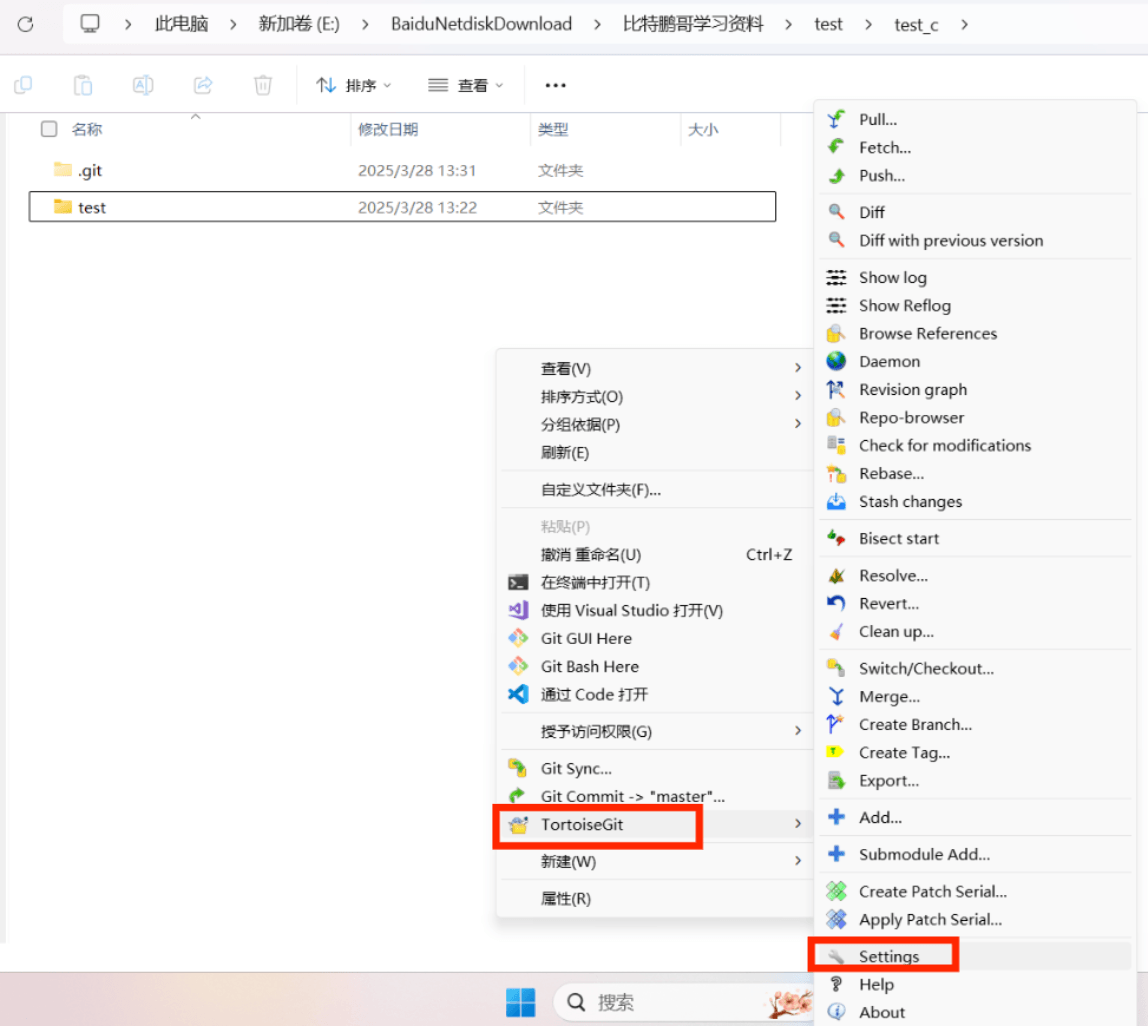The width and height of the screenshot is (1148, 1026).
Task: Click the Revert undo arrow icon
Action: pyautogui.click(x=836, y=603)
